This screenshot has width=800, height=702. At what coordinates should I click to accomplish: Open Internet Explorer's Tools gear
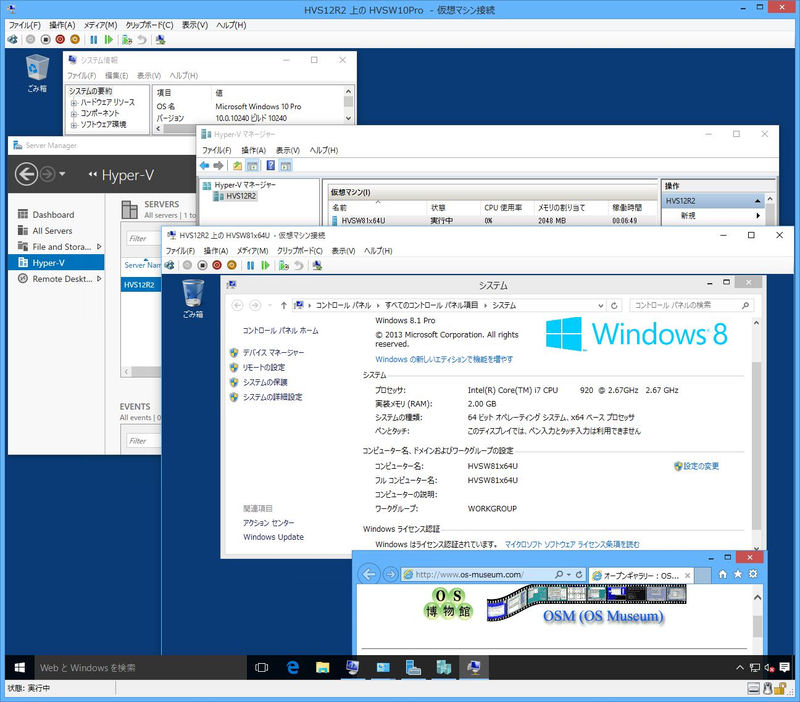pyautogui.click(x=753, y=574)
